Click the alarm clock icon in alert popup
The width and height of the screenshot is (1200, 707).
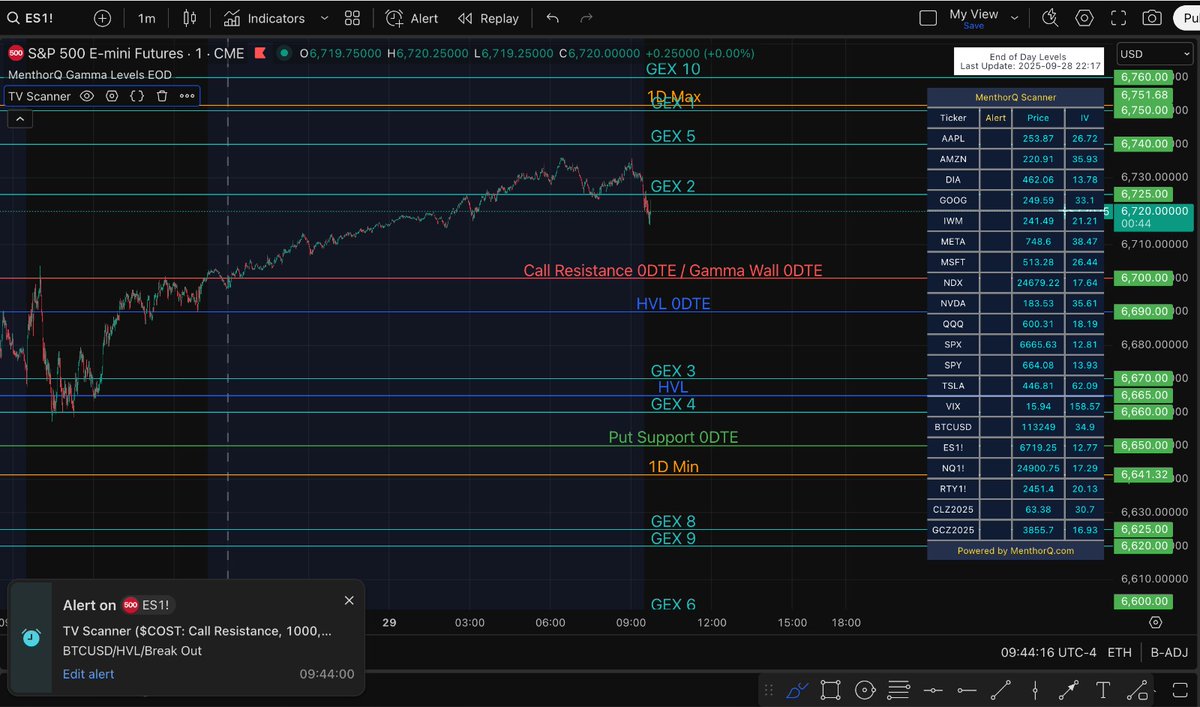pyautogui.click(x=31, y=638)
